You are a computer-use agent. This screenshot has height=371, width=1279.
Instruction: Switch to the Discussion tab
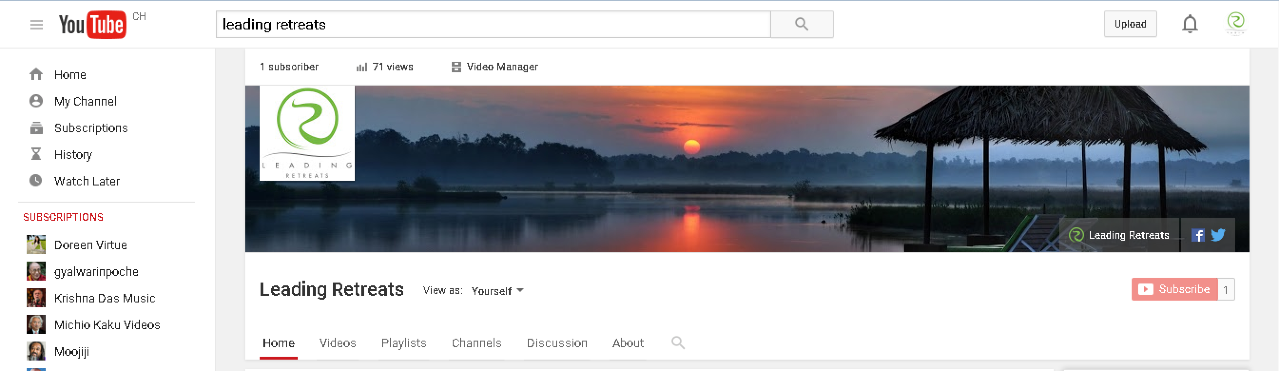pos(557,343)
